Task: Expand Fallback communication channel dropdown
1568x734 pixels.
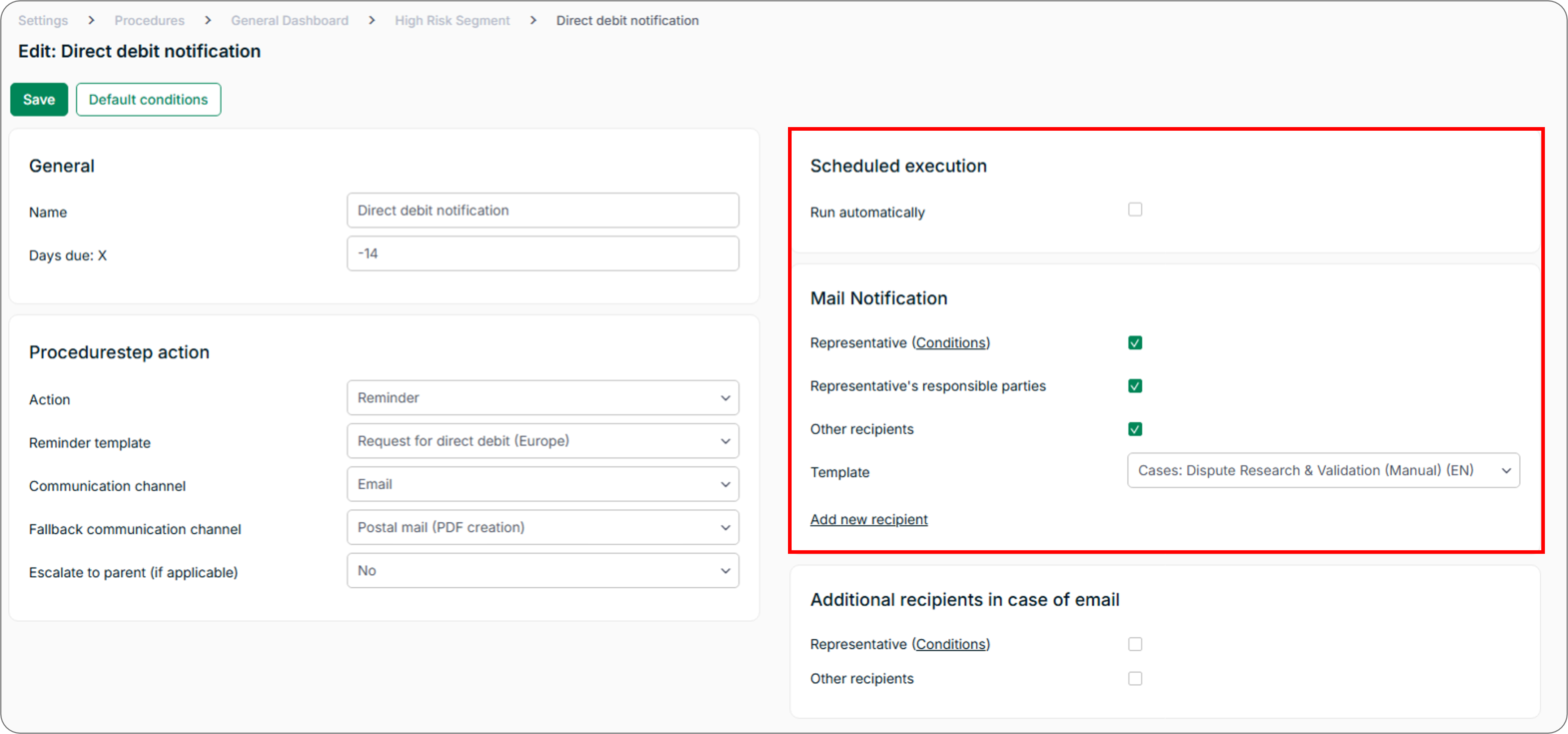Action: click(x=542, y=528)
